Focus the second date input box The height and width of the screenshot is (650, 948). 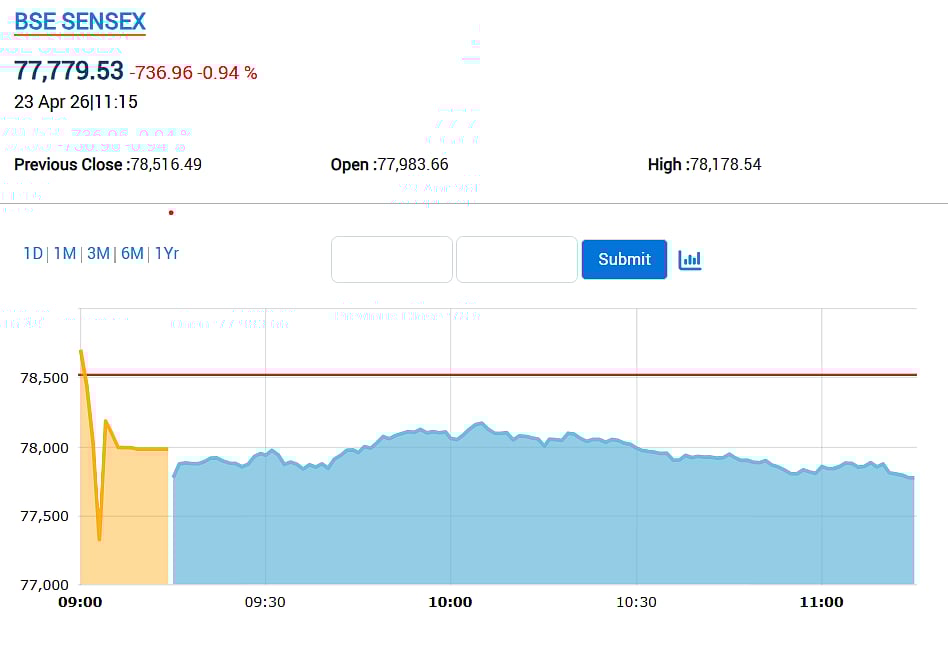pos(517,260)
